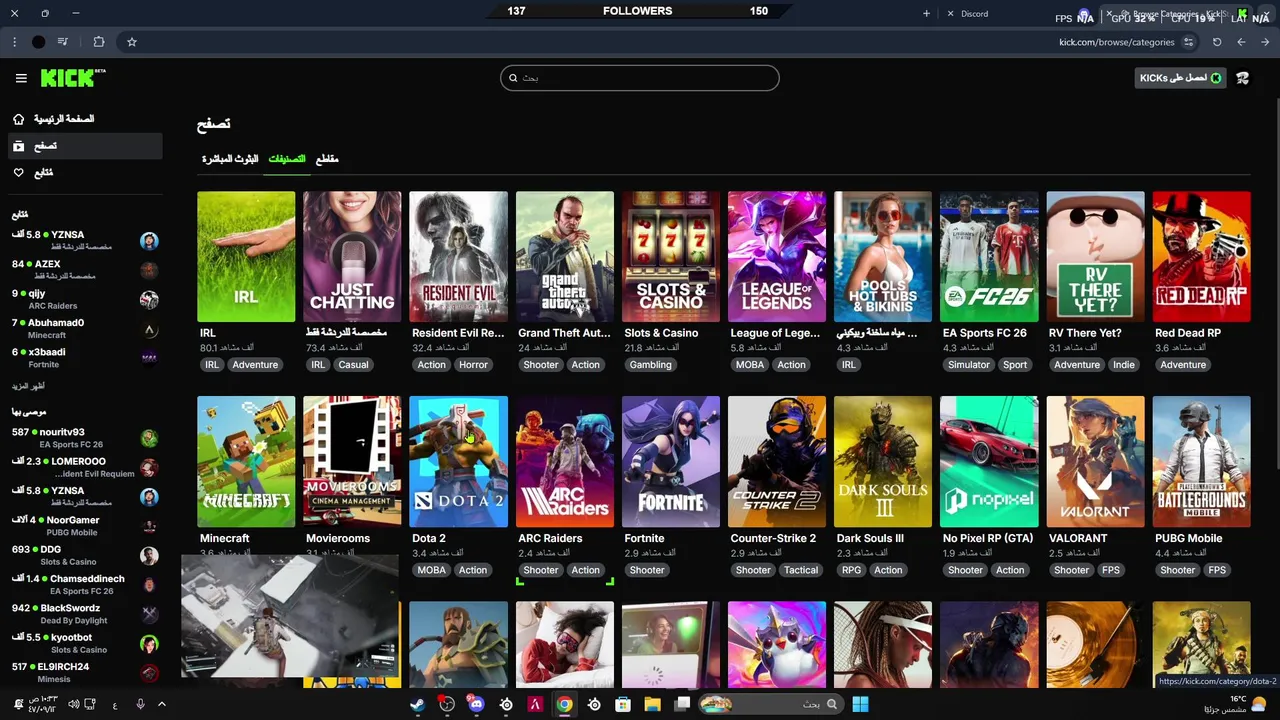Open the VALORANT category thumbnail
Viewport: 1280px width, 720px height.
coord(1095,462)
